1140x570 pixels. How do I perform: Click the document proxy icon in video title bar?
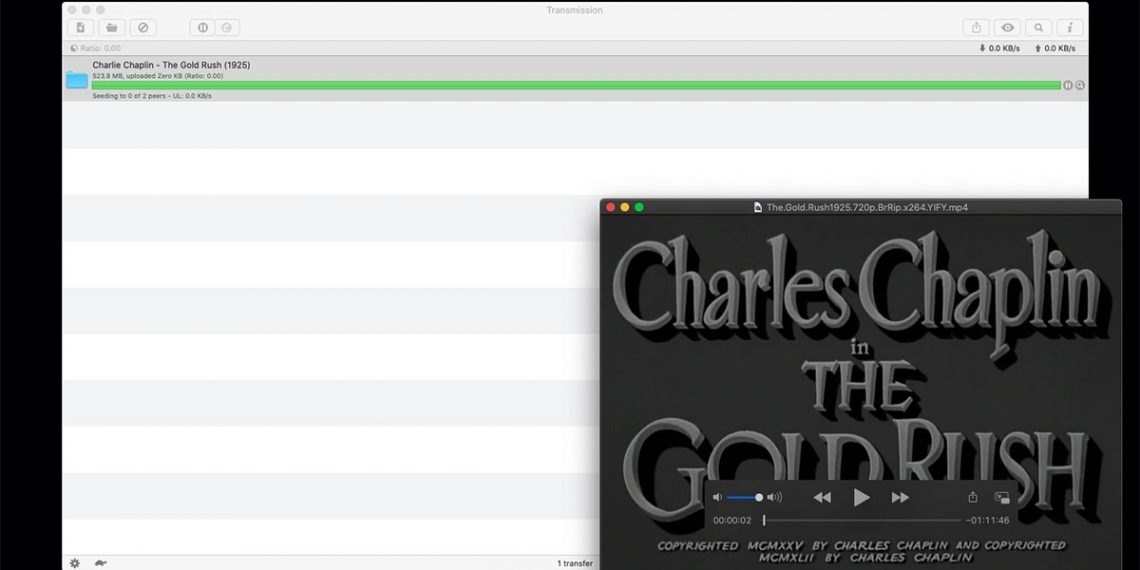click(758, 207)
